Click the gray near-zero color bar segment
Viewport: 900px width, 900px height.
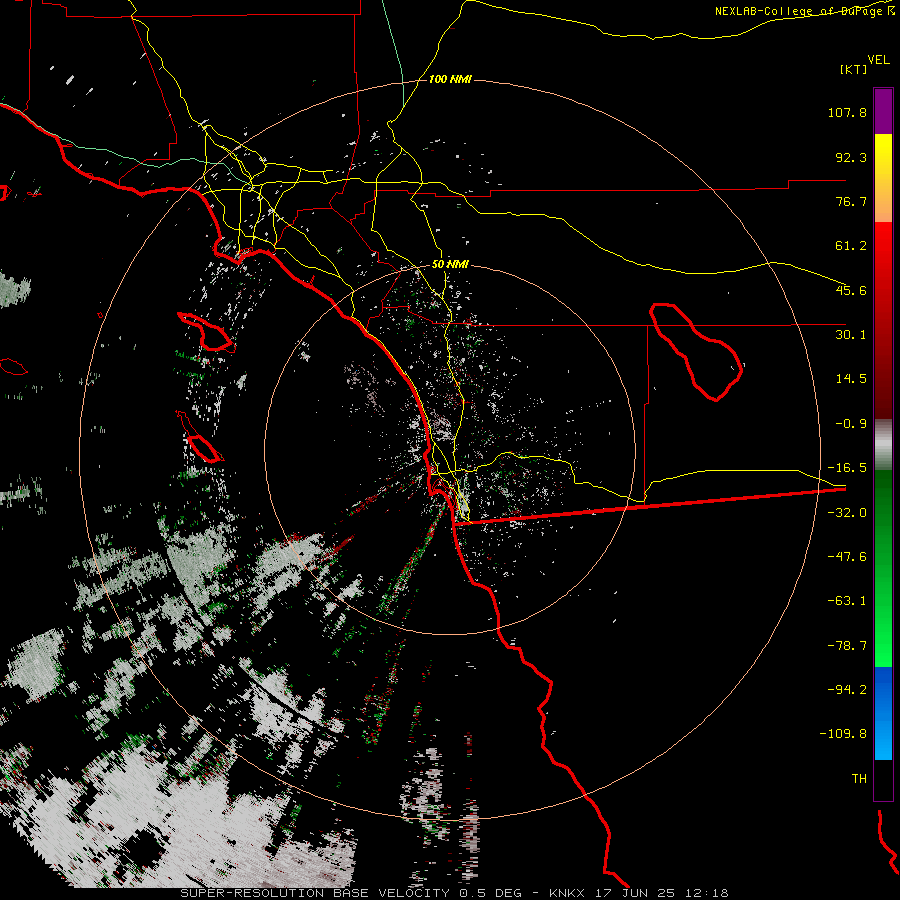883,445
